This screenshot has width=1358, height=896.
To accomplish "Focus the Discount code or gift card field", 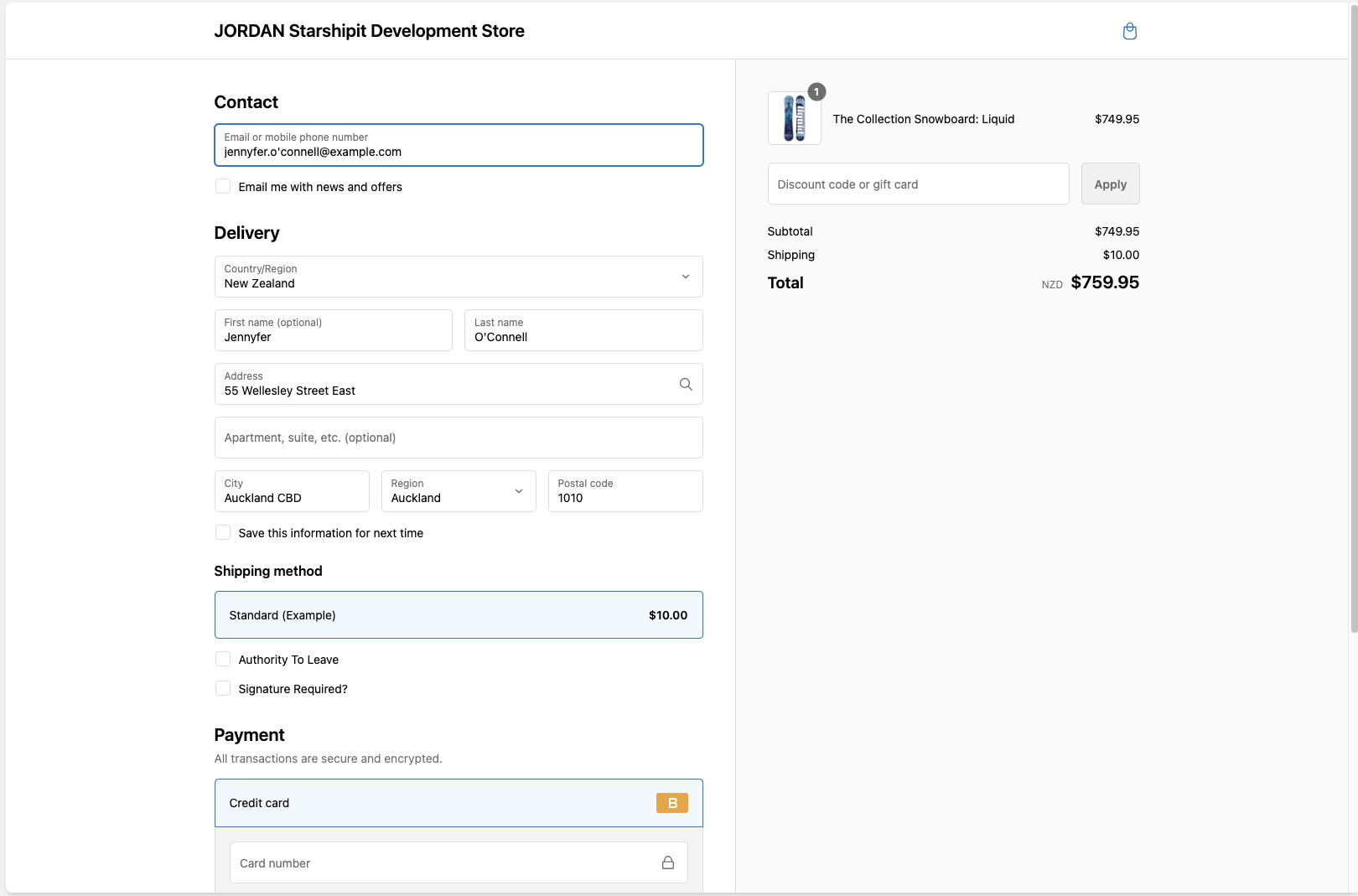I will pyautogui.click(x=918, y=184).
